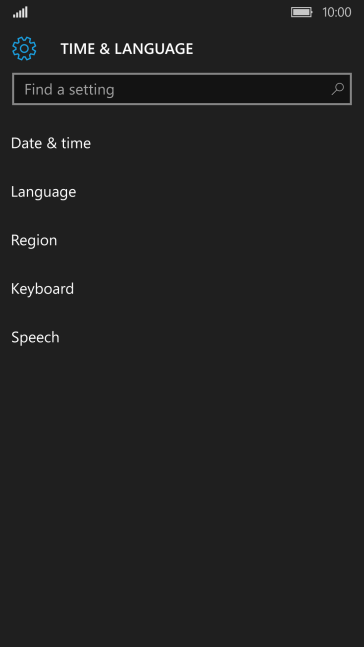This screenshot has width=364, height=647.
Task: Click the blue Settings gear icon
Action: pyautogui.click(x=24, y=49)
